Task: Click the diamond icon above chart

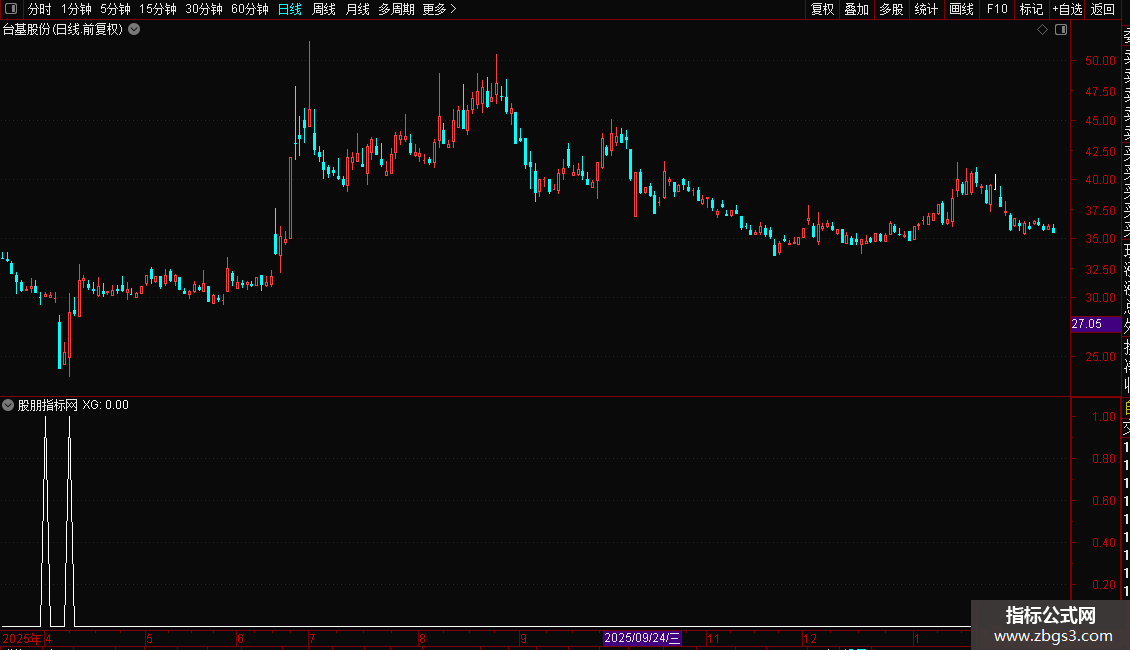Action: pyautogui.click(x=1042, y=30)
